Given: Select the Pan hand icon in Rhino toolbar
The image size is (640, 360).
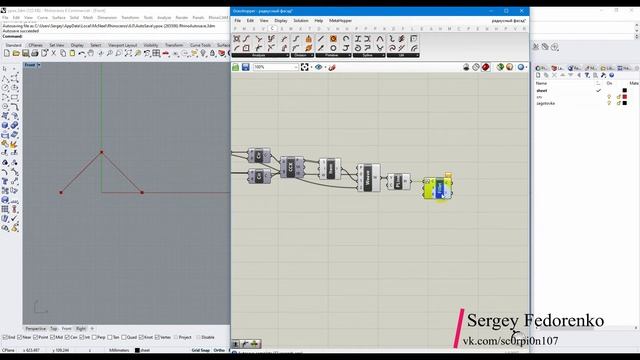Looking at the screenshot, I should pos(91,53).
